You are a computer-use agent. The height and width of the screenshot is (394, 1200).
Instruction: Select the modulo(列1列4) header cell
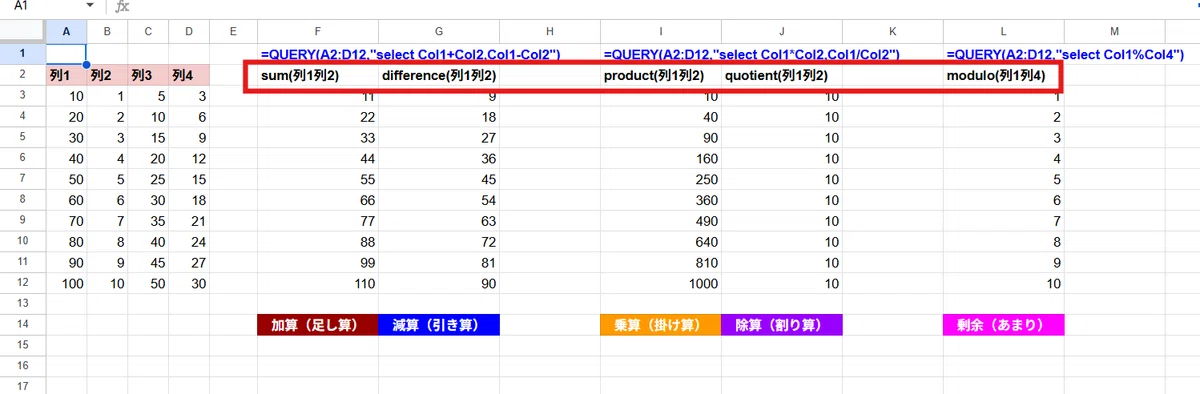1004,75
